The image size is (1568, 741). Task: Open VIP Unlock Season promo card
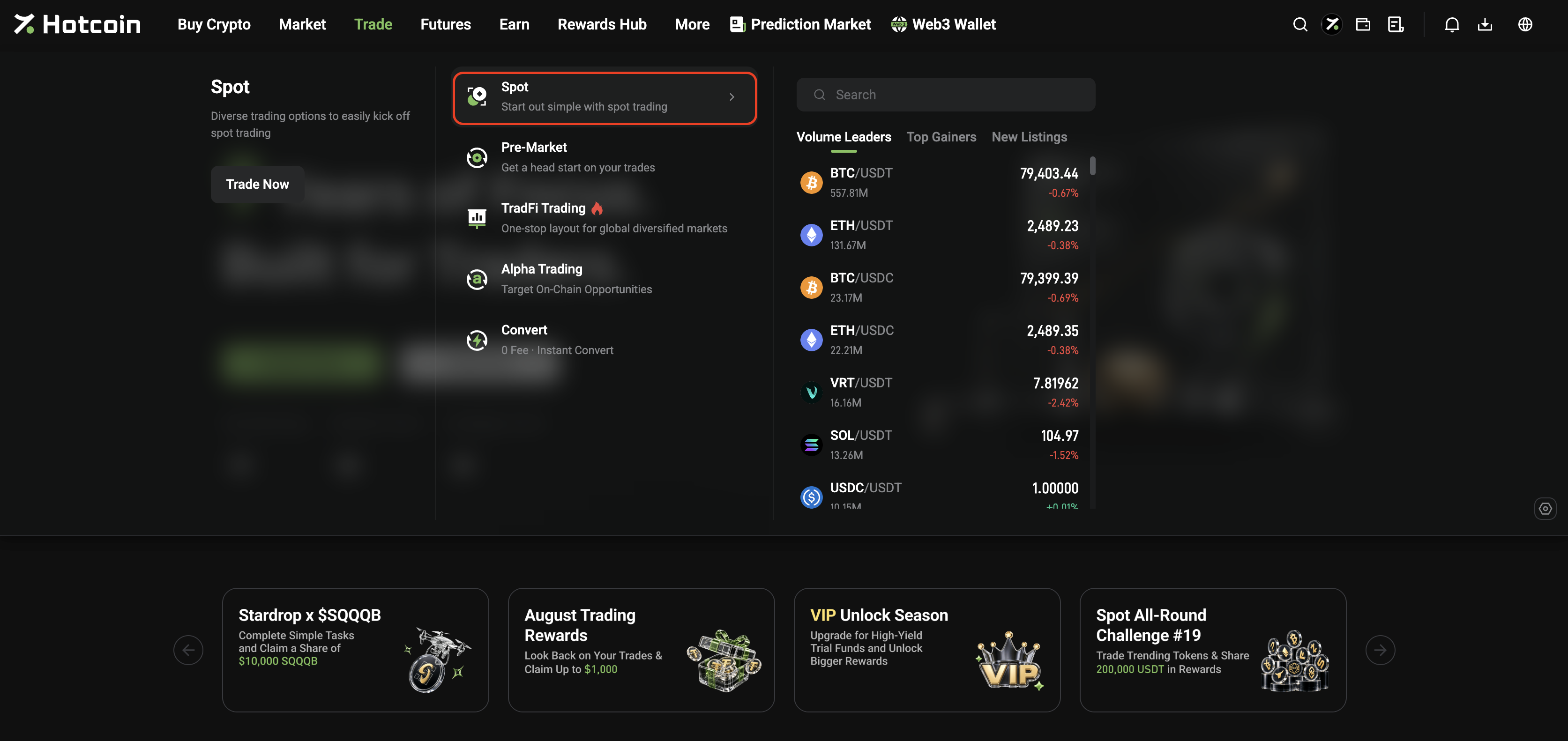point(926,650)
